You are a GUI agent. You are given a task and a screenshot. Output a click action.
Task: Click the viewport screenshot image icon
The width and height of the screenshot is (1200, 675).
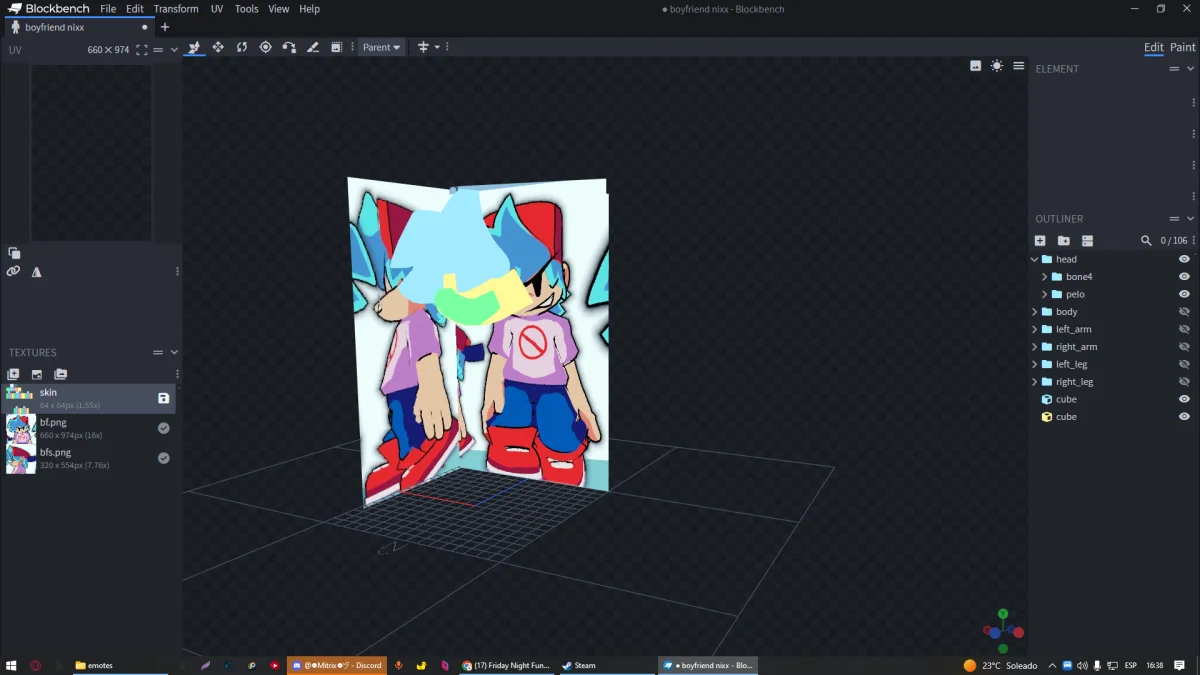[x=975, y=66]
